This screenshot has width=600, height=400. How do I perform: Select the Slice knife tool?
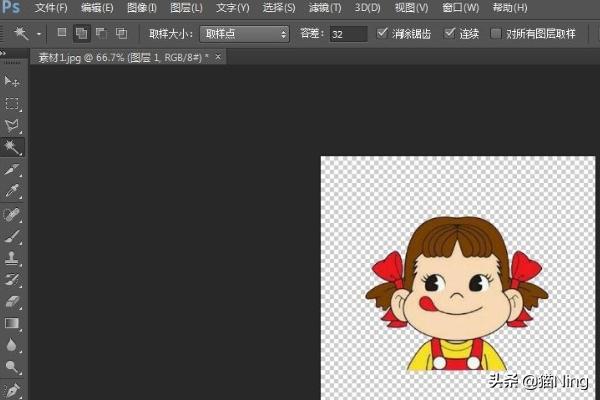pyautogui.click(x=11, y=169)
